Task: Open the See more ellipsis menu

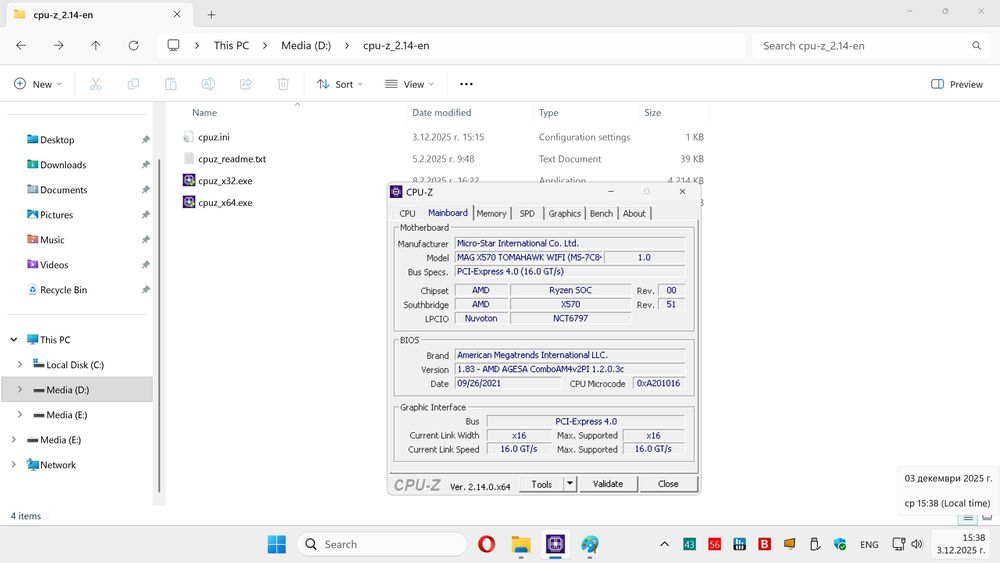Action: [x=466, y=84]
